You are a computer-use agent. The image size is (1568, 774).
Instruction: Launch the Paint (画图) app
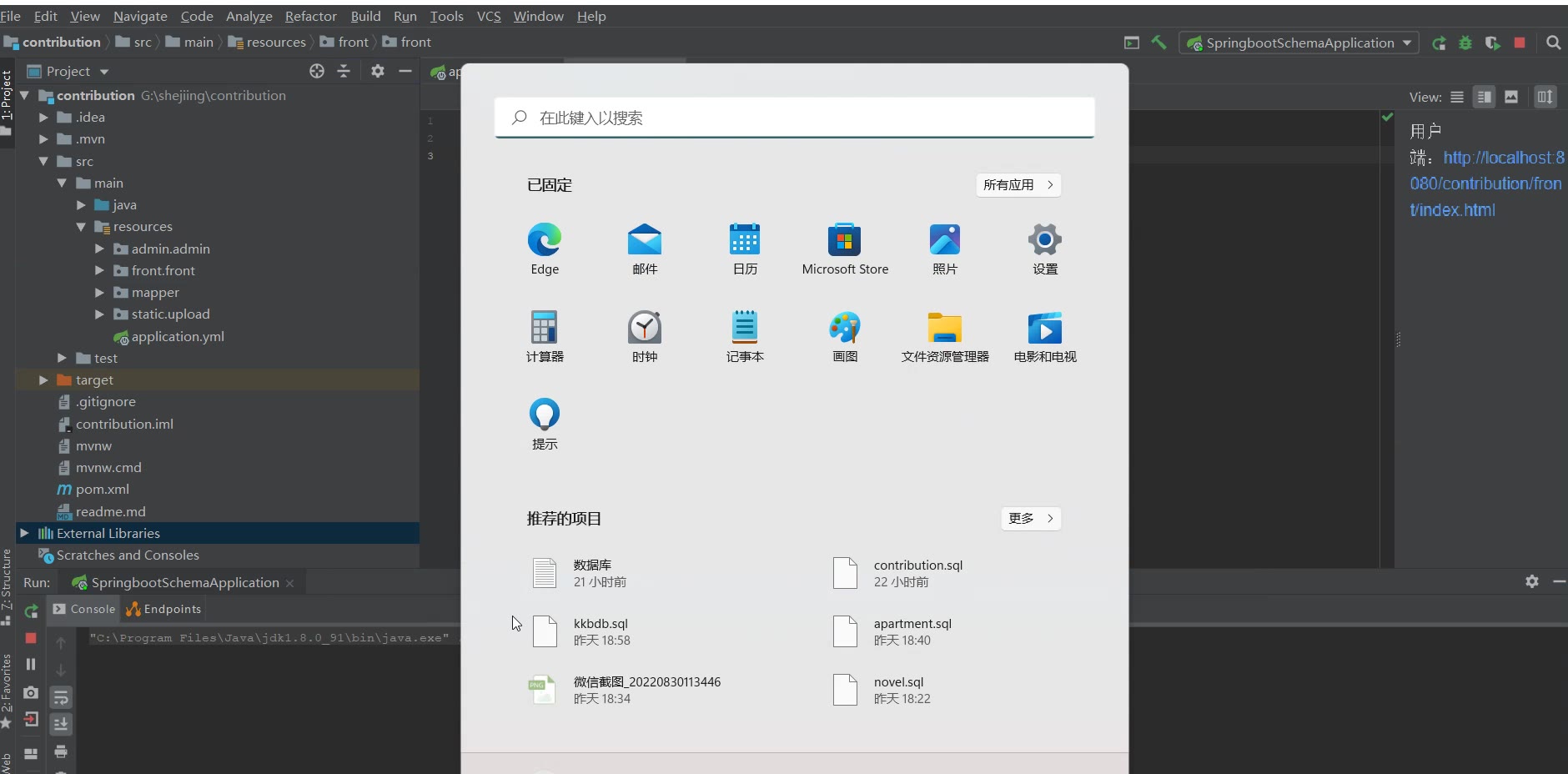tap(845, 336)
